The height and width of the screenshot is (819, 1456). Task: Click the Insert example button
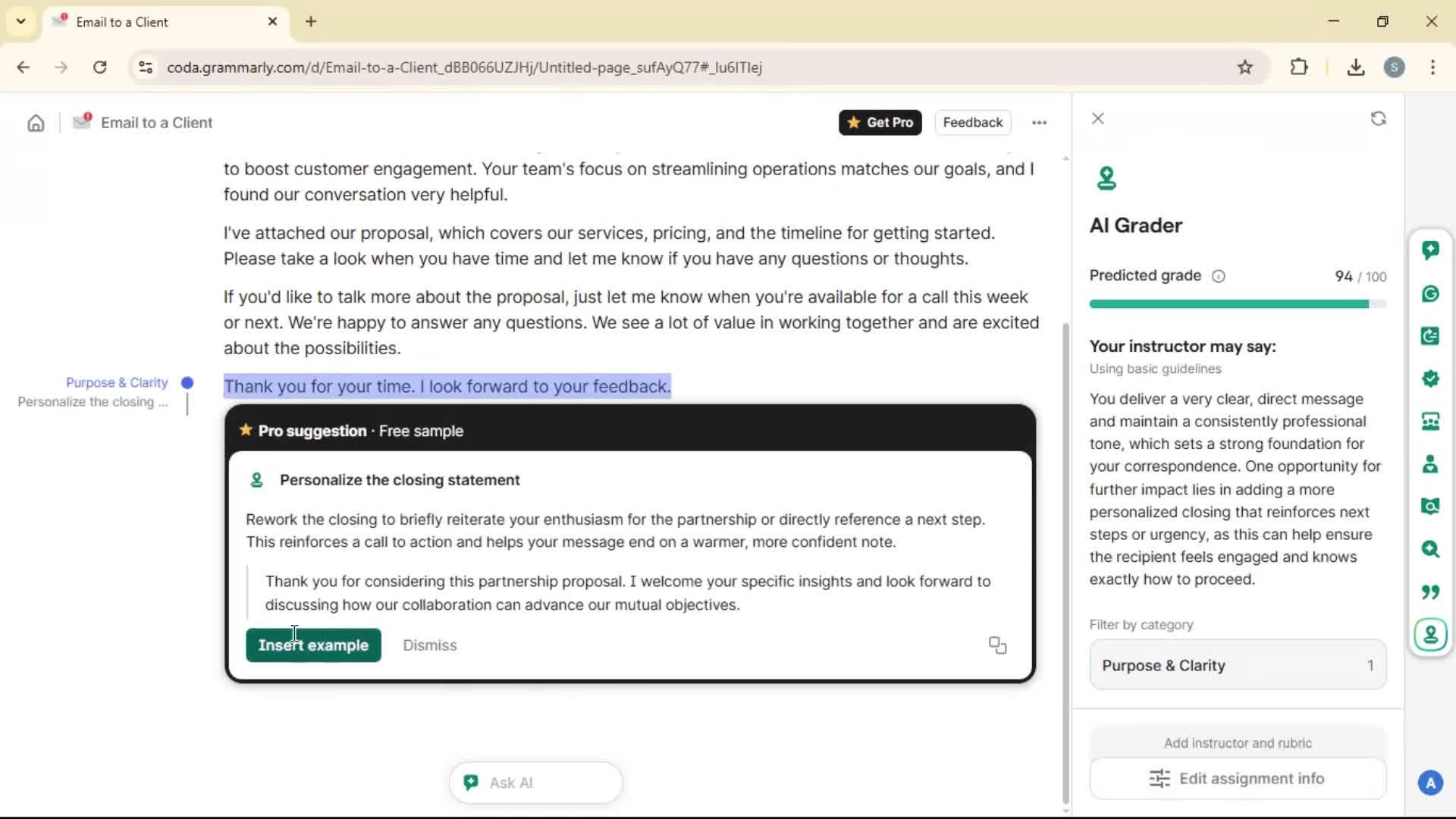tap(313, 645)
